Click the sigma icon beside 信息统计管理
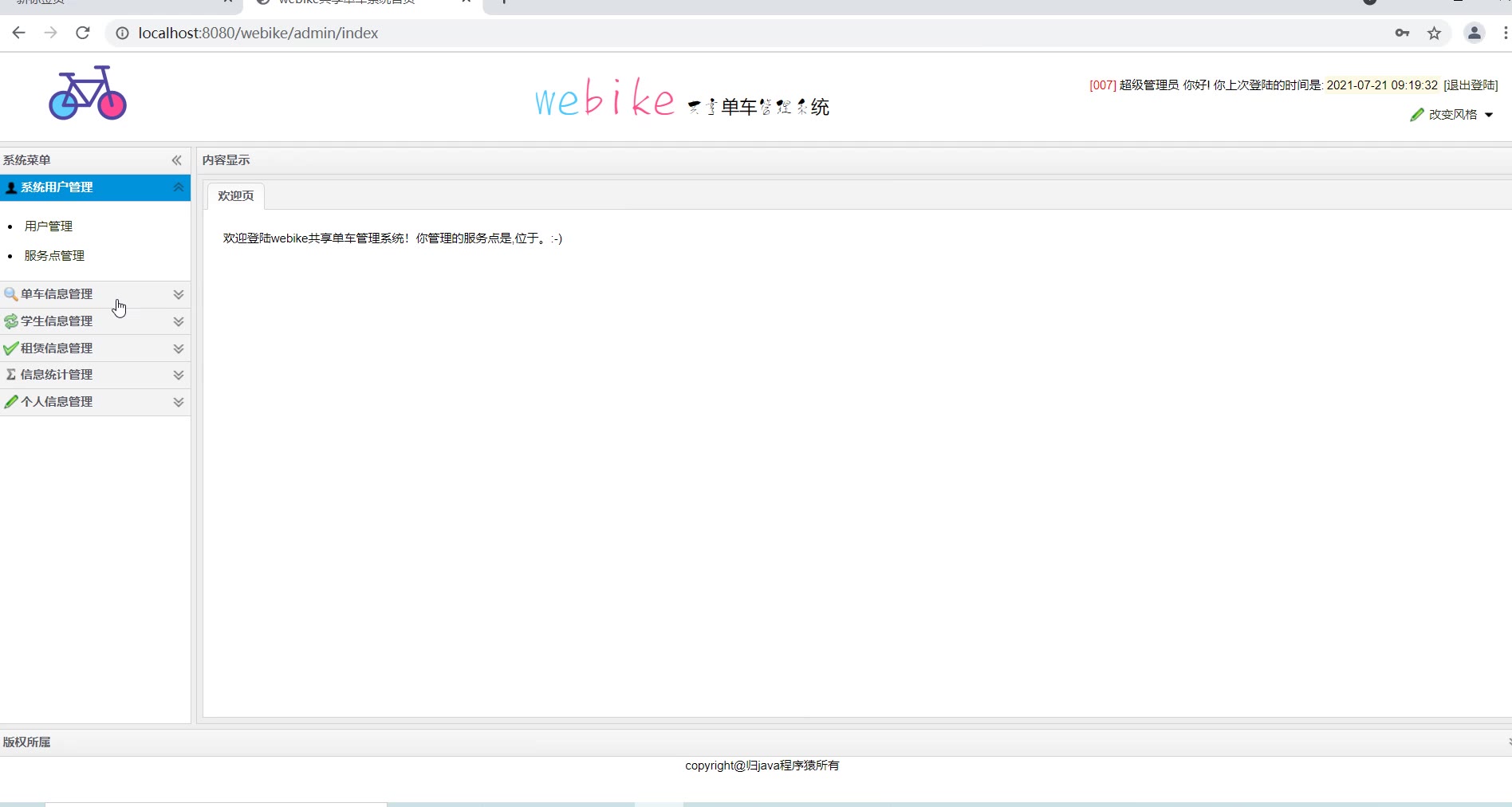1512x807 pixels. [11, 375]
